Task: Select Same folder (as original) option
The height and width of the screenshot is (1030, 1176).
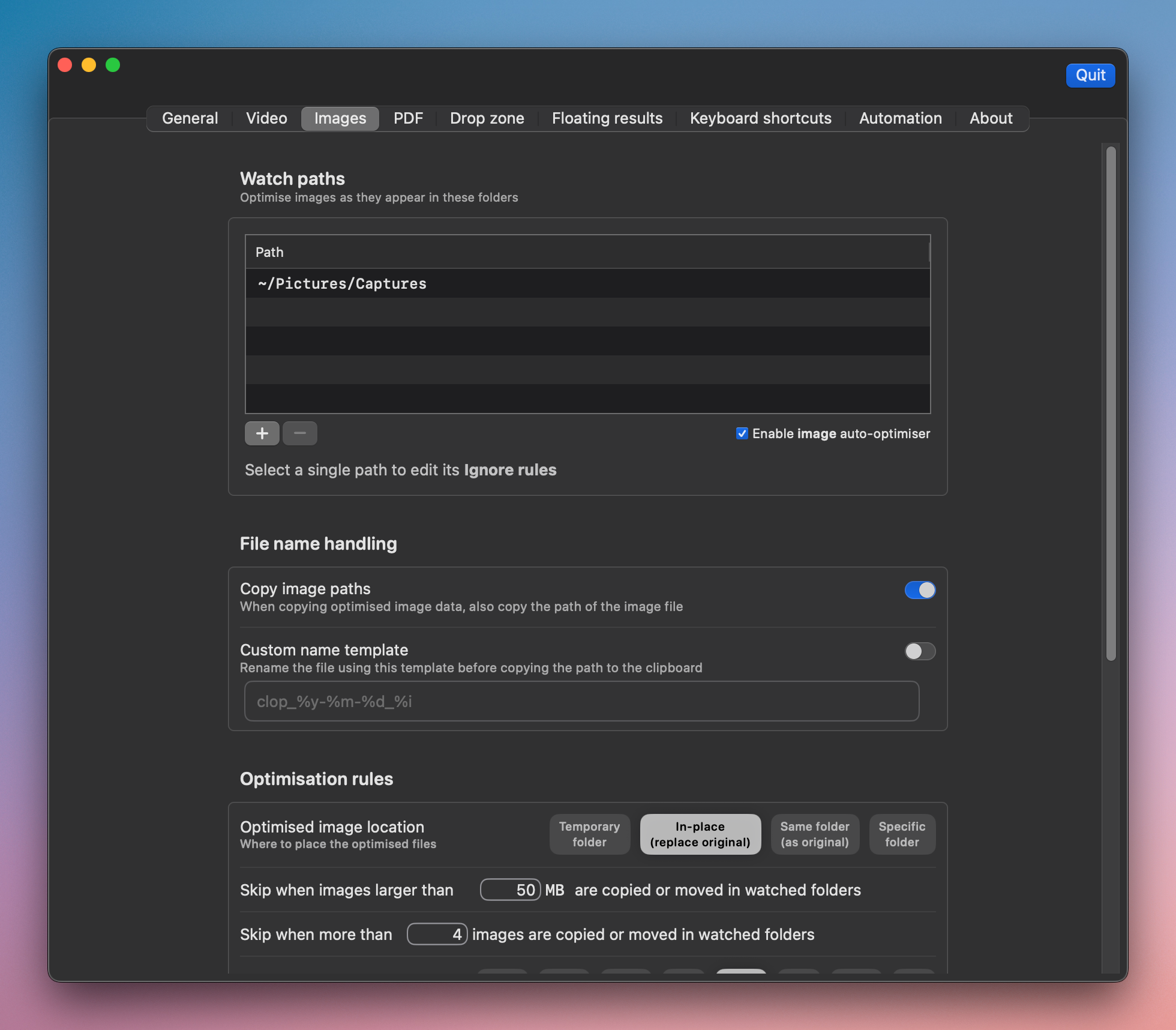Action: (814, 834)
